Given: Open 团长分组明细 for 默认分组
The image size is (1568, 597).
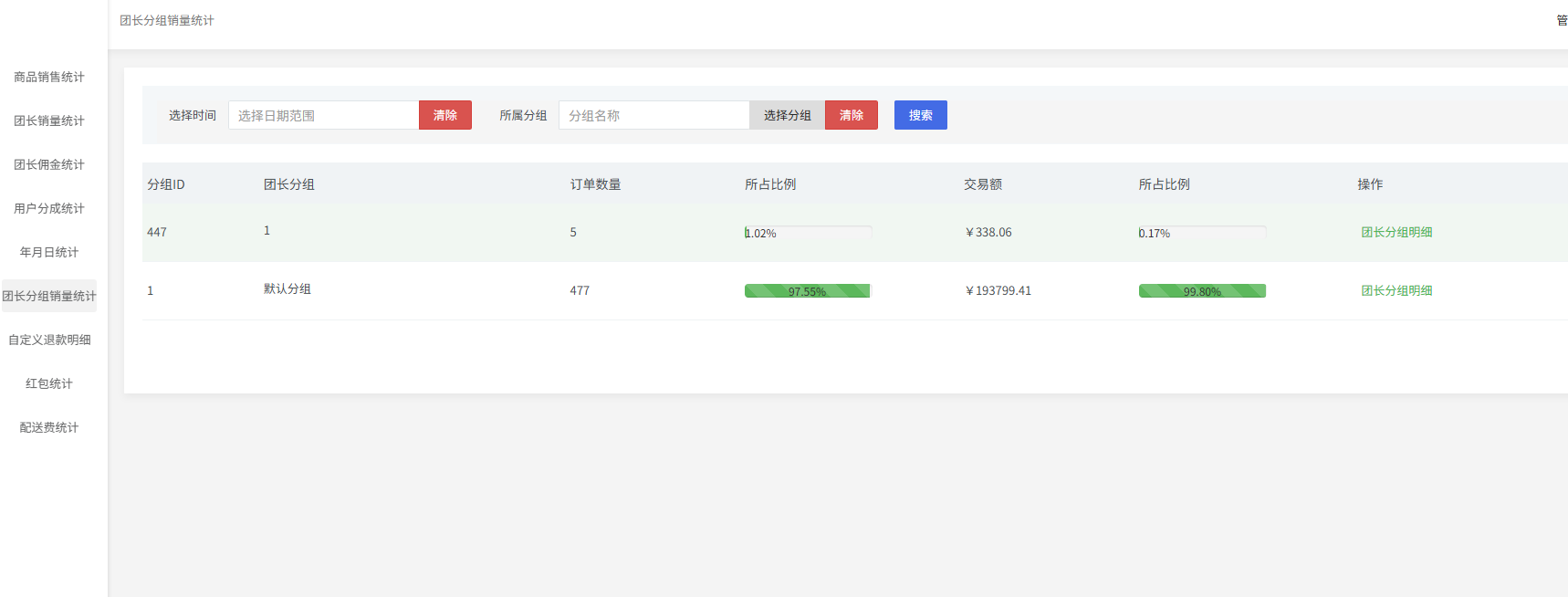Looking at the screenshot, I should (x=1396, y=291).
